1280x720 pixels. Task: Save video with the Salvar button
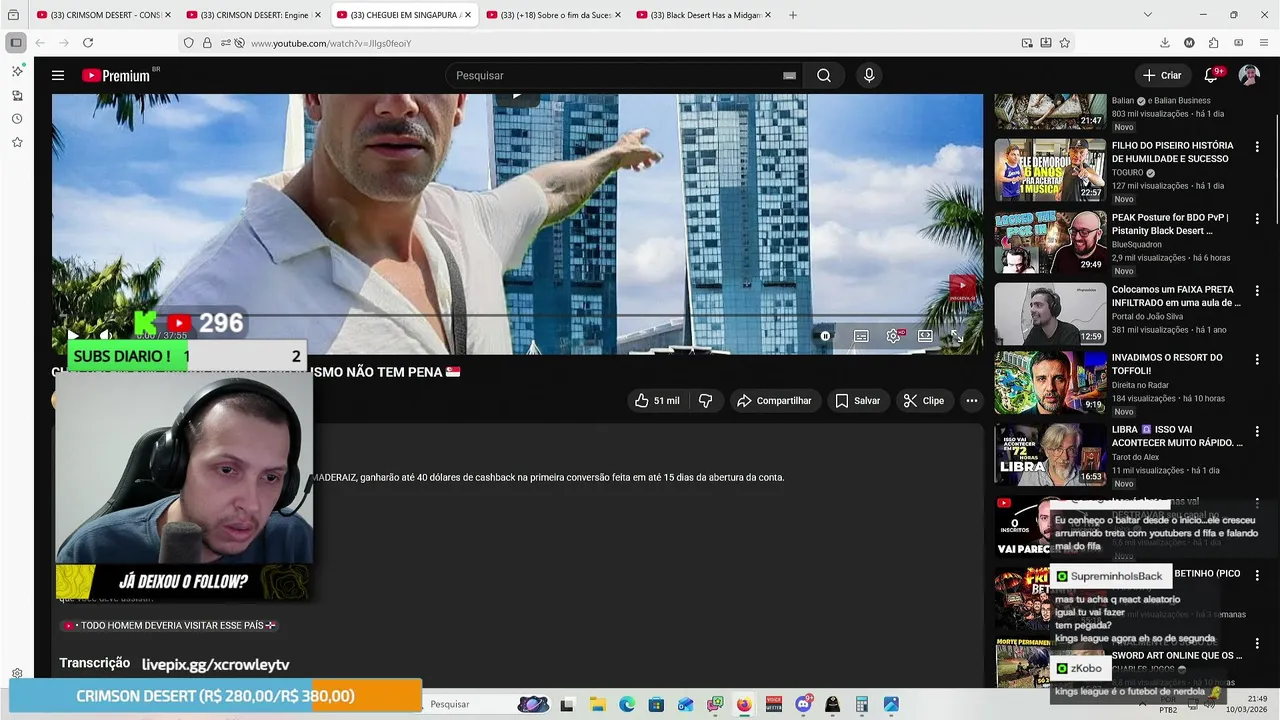[858, 400]
